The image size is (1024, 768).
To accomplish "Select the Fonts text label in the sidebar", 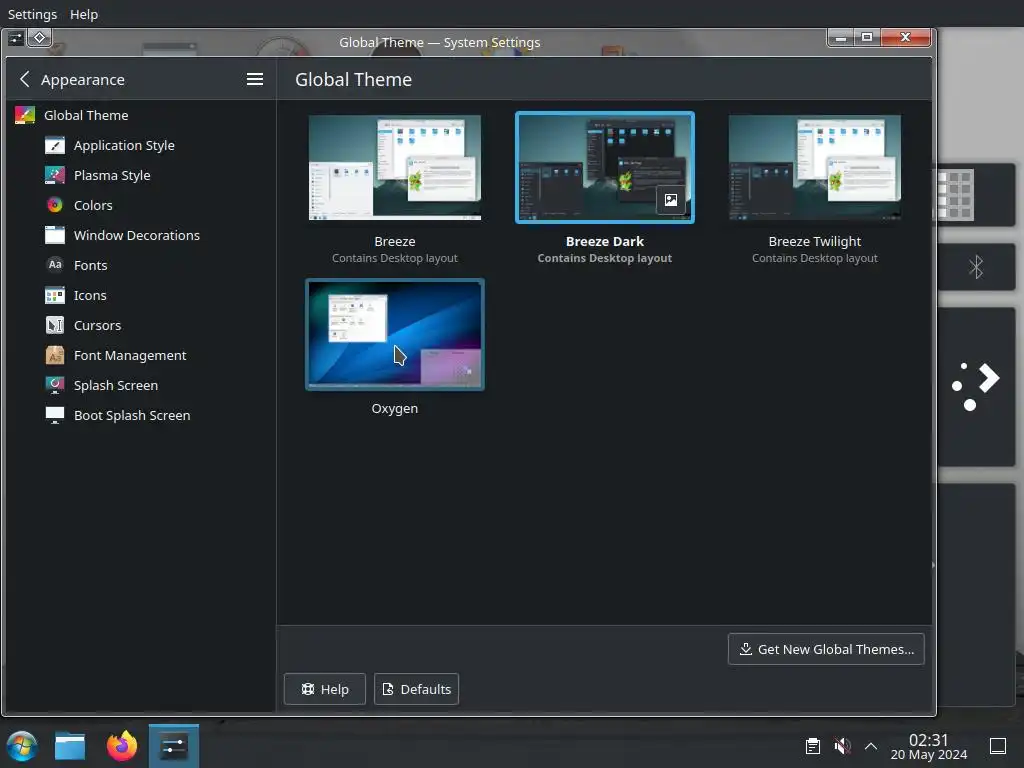I will pos(90,265).
